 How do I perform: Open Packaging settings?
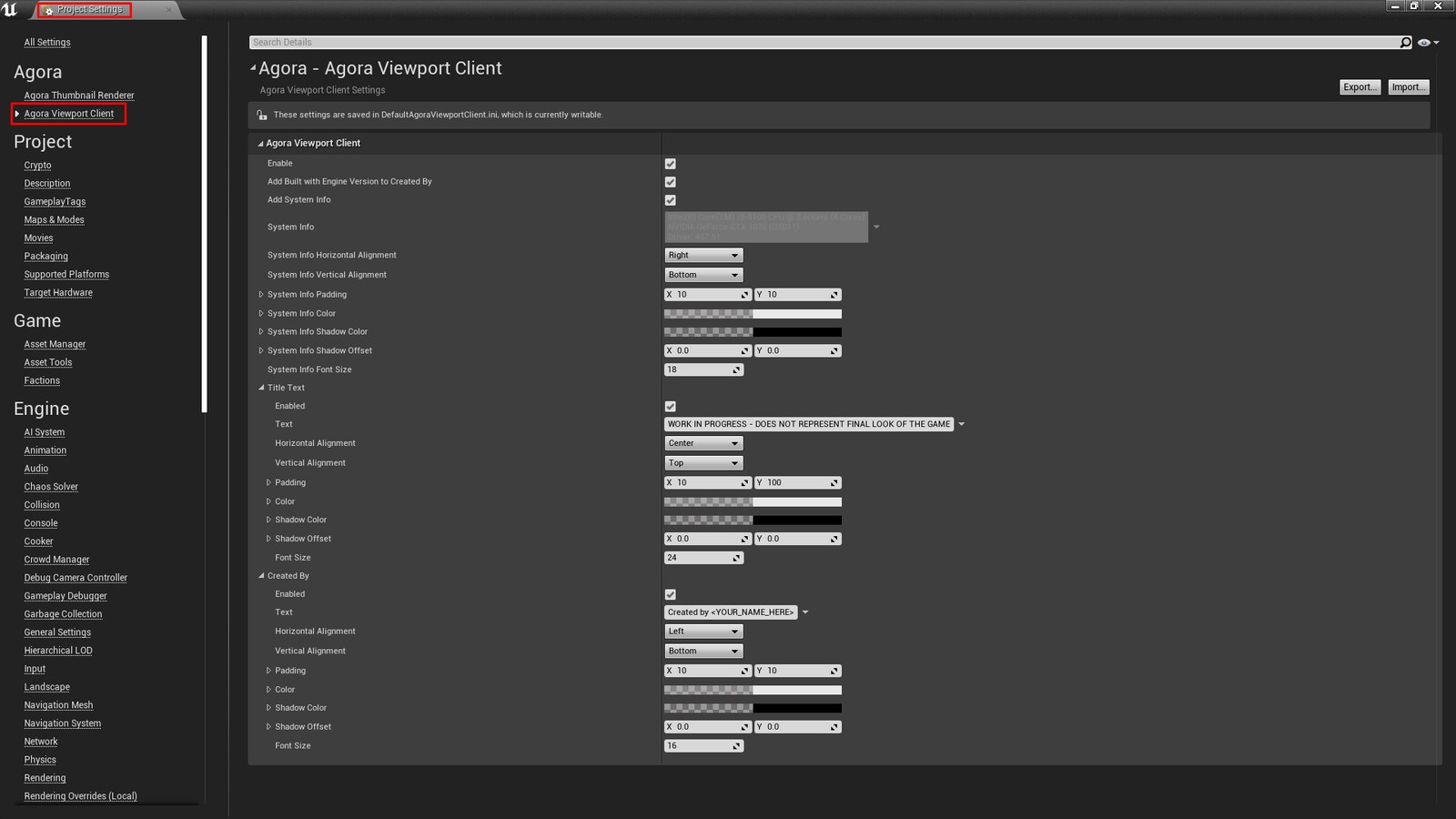click(x=45, y=257)
